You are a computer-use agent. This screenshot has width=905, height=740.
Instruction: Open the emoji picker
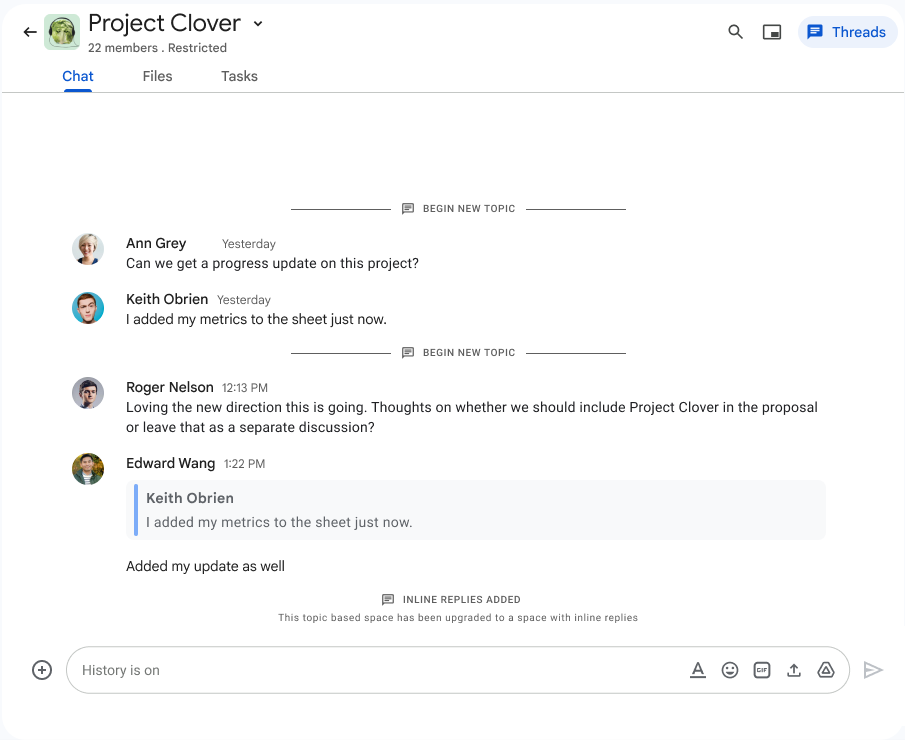[x=730, y=670]
